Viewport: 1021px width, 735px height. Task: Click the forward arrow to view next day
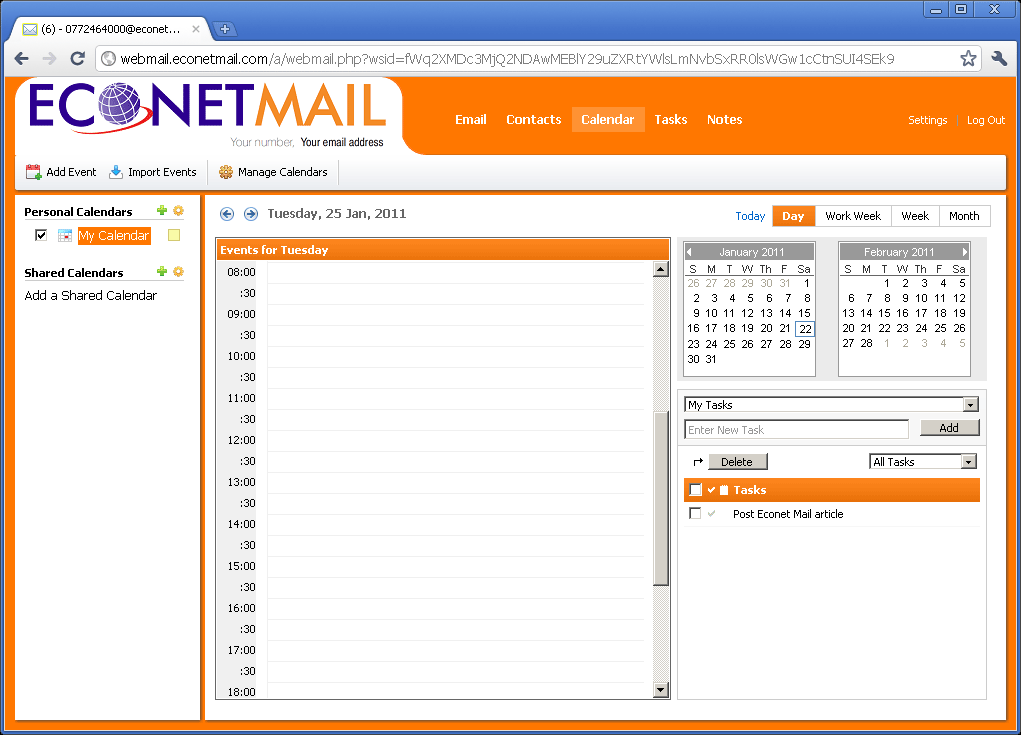(x=250, y=213)
